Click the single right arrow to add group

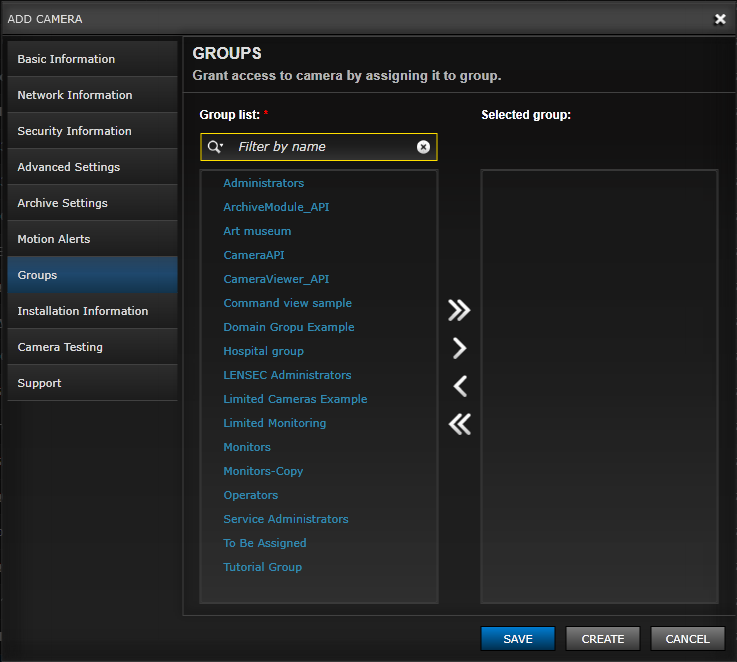[459, 348]
